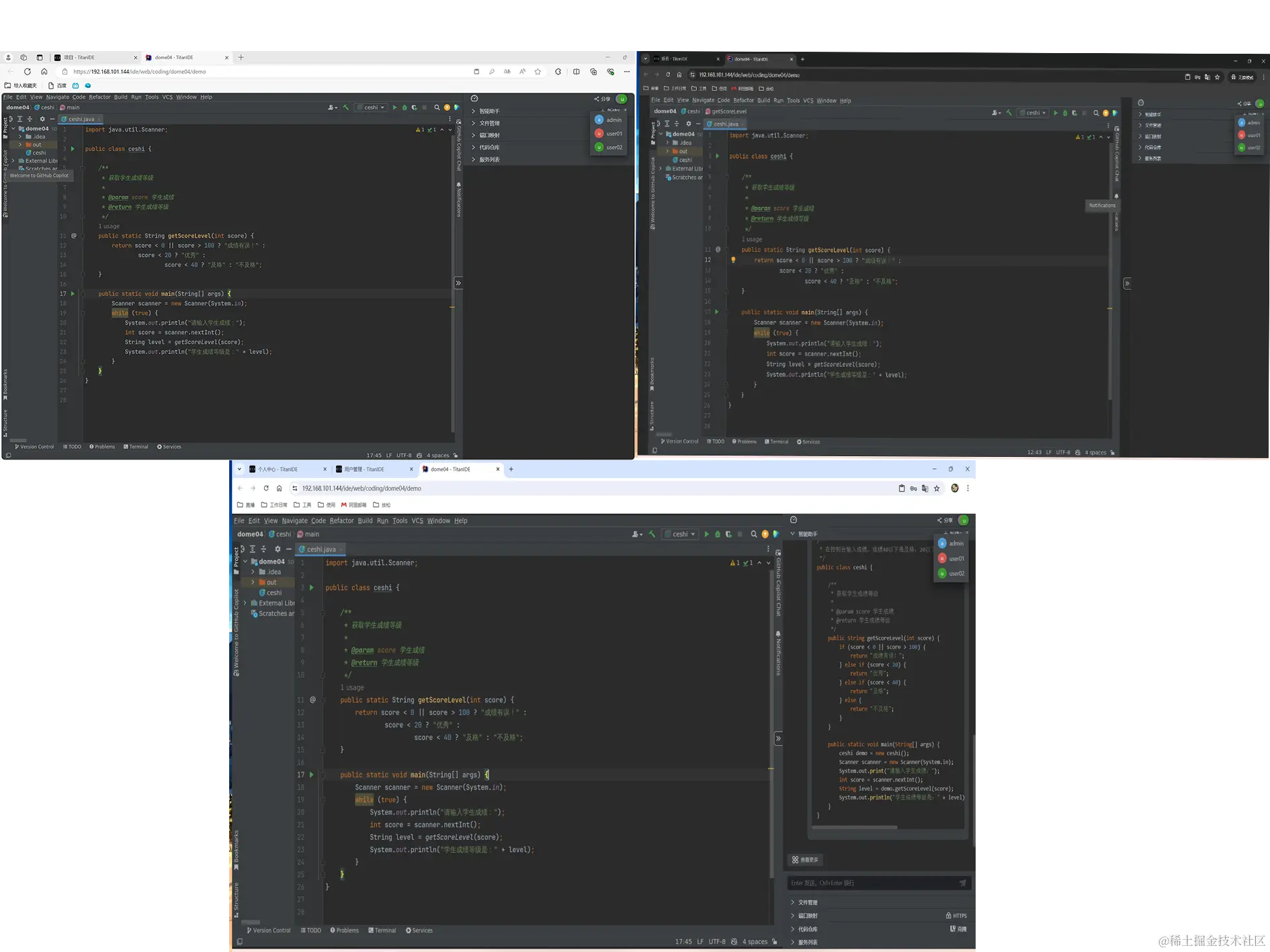Open VCS menu in bottom IDE
Screen dimensions: 1270x952
[417, 521]
